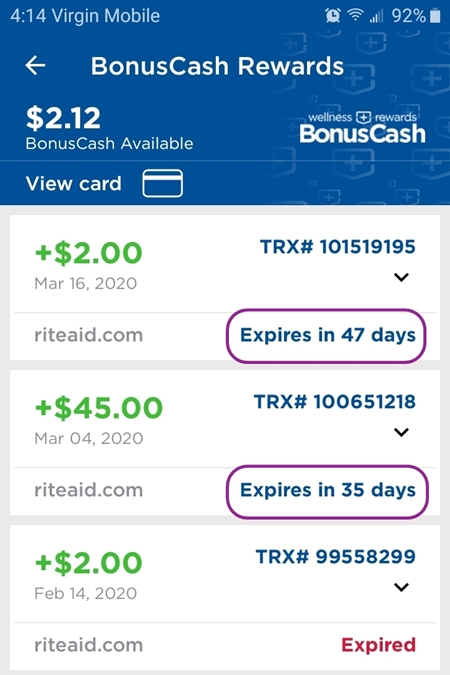The width and height of the screenshot is (450, 675).
Task: Select the Expires in 47 days label
Action: [x=328, y=335]
